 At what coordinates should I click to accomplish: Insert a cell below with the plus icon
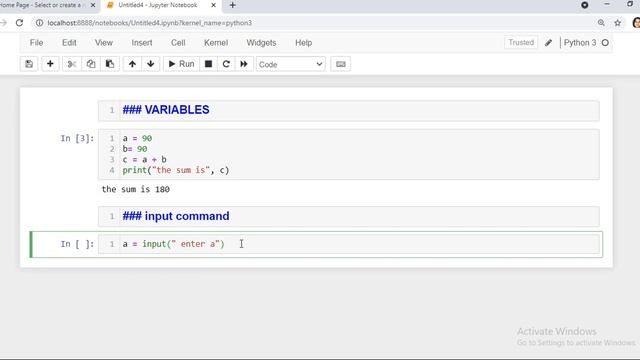pyautogui.click(x=50, y=64)
